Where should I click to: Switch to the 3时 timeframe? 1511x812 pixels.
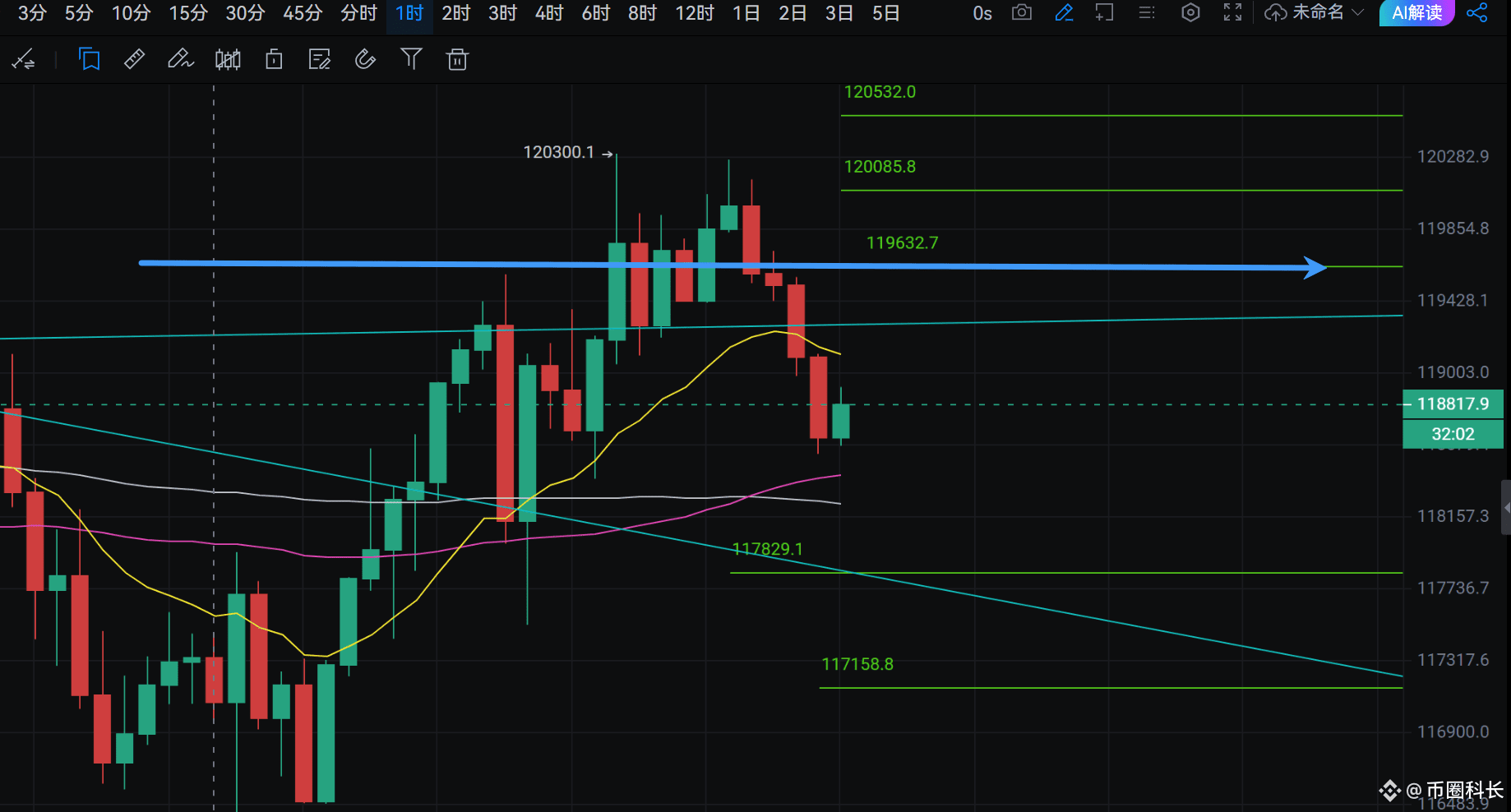point(502,13)
